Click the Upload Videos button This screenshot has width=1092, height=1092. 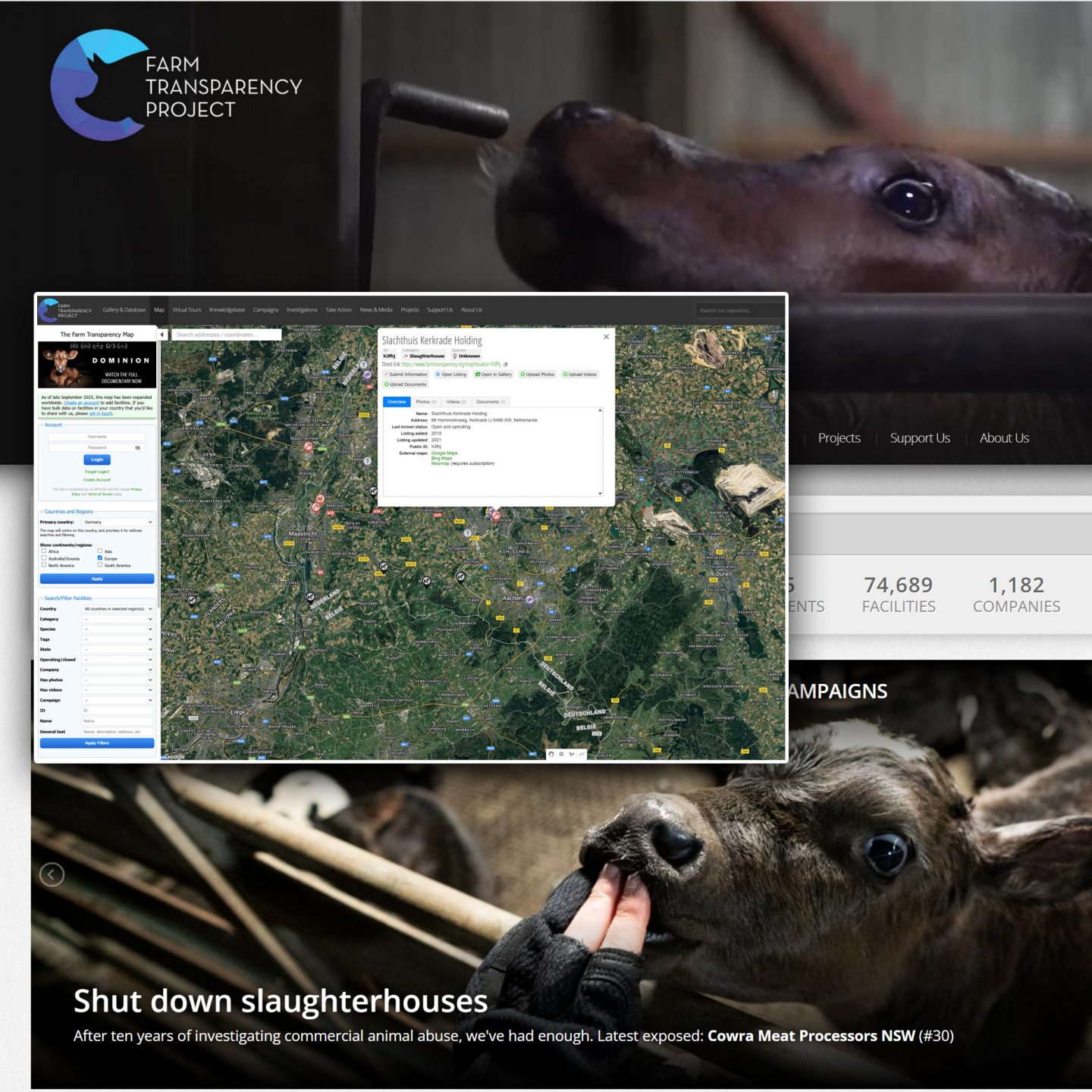(x=580, y=375)
